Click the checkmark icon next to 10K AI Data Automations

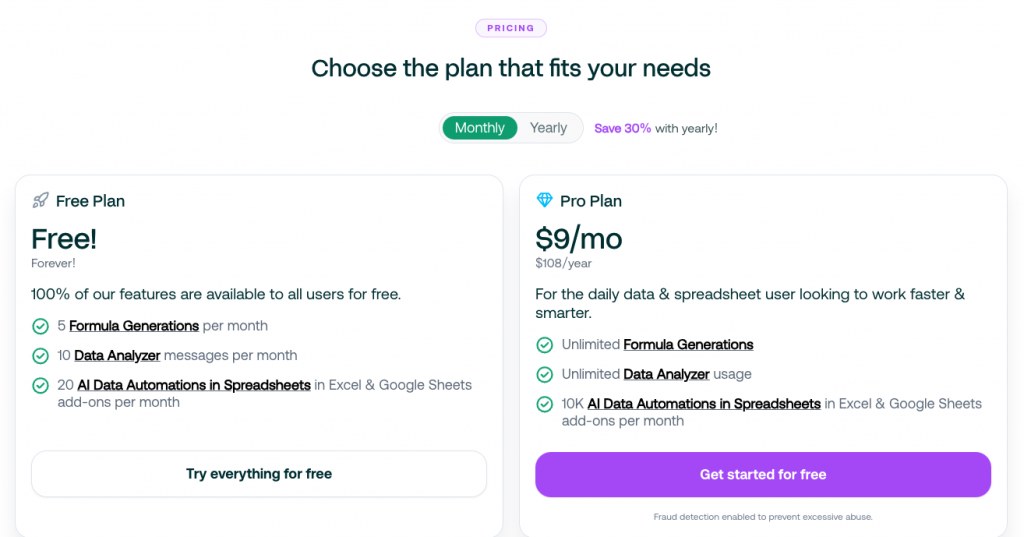(544, 404)
